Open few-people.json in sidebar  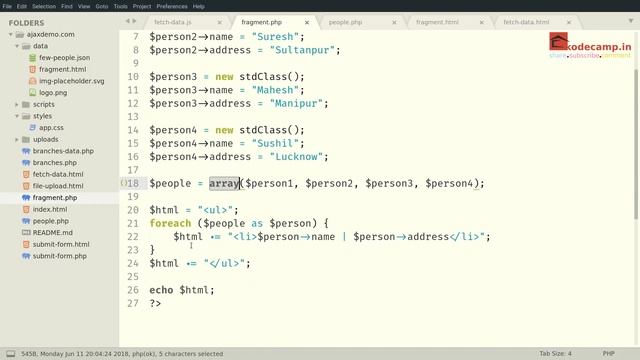pyautogui.click(x=64, y=58)
